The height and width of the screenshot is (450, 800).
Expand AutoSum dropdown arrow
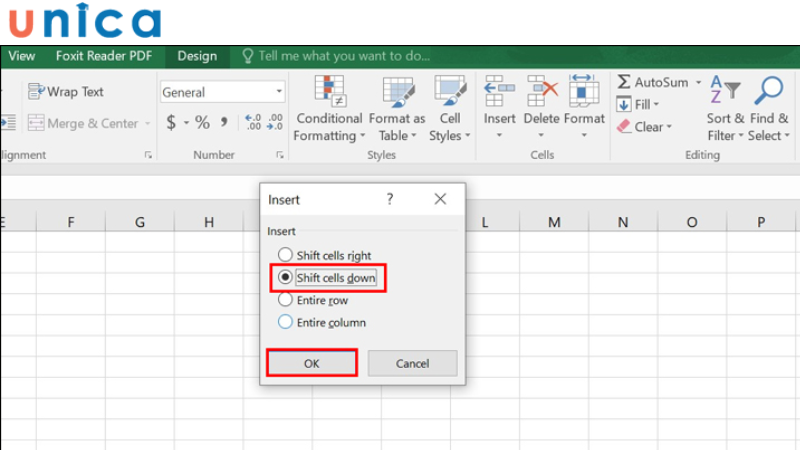pyautogui.click(x=698, y=82)
